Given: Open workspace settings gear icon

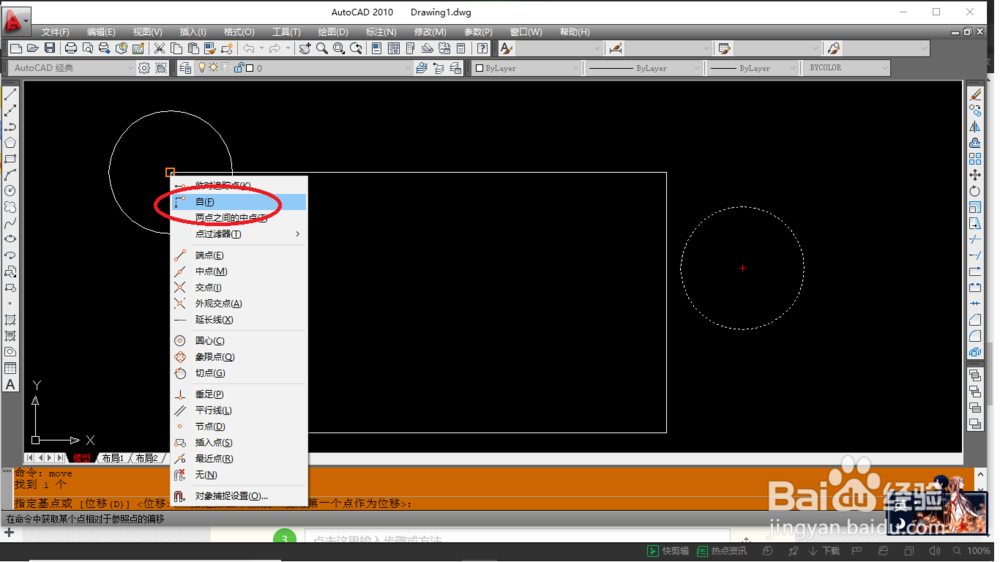Looking at the screenshot, I should click(x=144, y=68).
